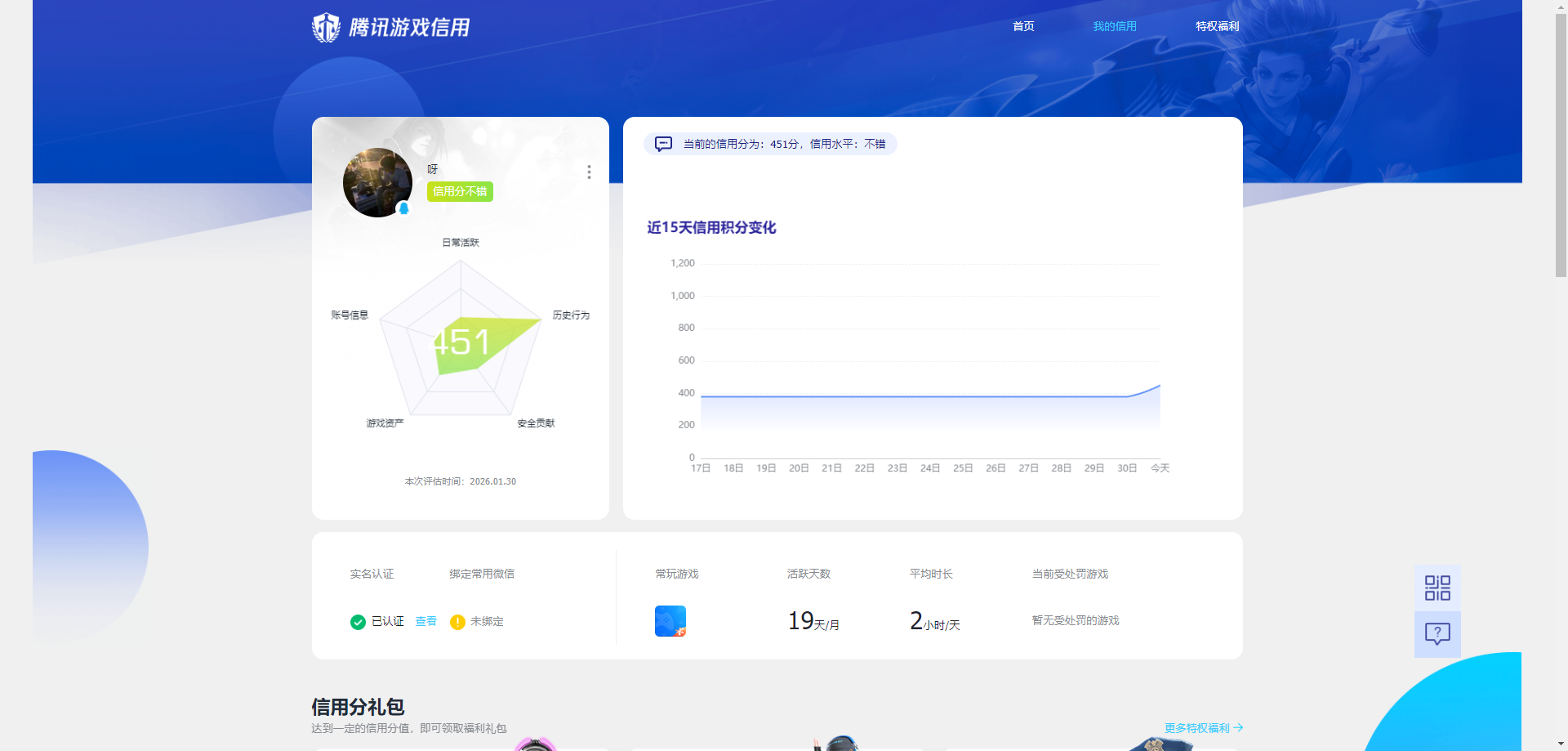Viewport: 1568px width, 751px height.
Task: Click the QR code icon on the right
Action: pyautogui.click(x=1437, y=588)
